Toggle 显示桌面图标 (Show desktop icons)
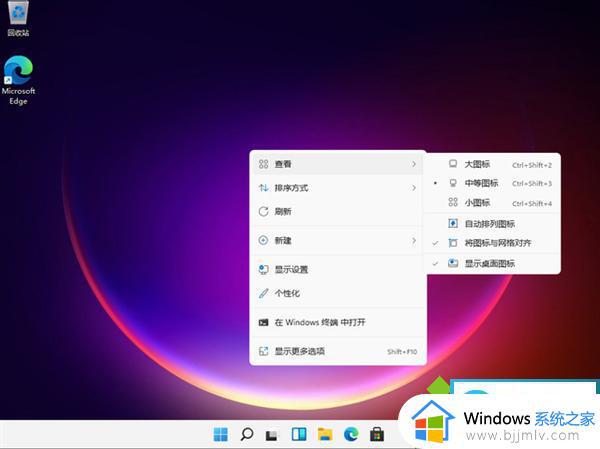 click(x=492, y=263)
